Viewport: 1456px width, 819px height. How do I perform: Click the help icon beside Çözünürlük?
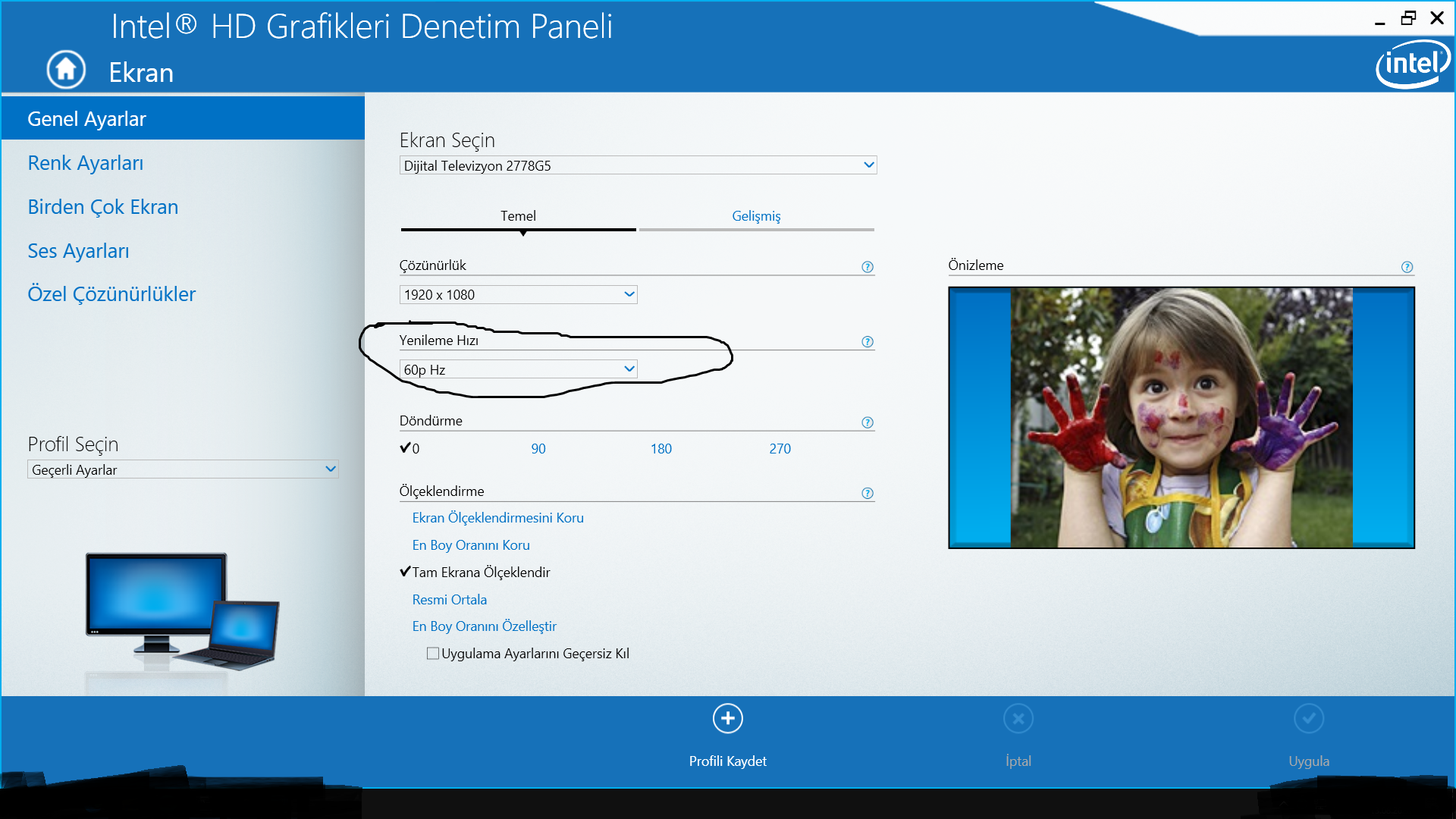pyautogui.click(x=868, y=267)
